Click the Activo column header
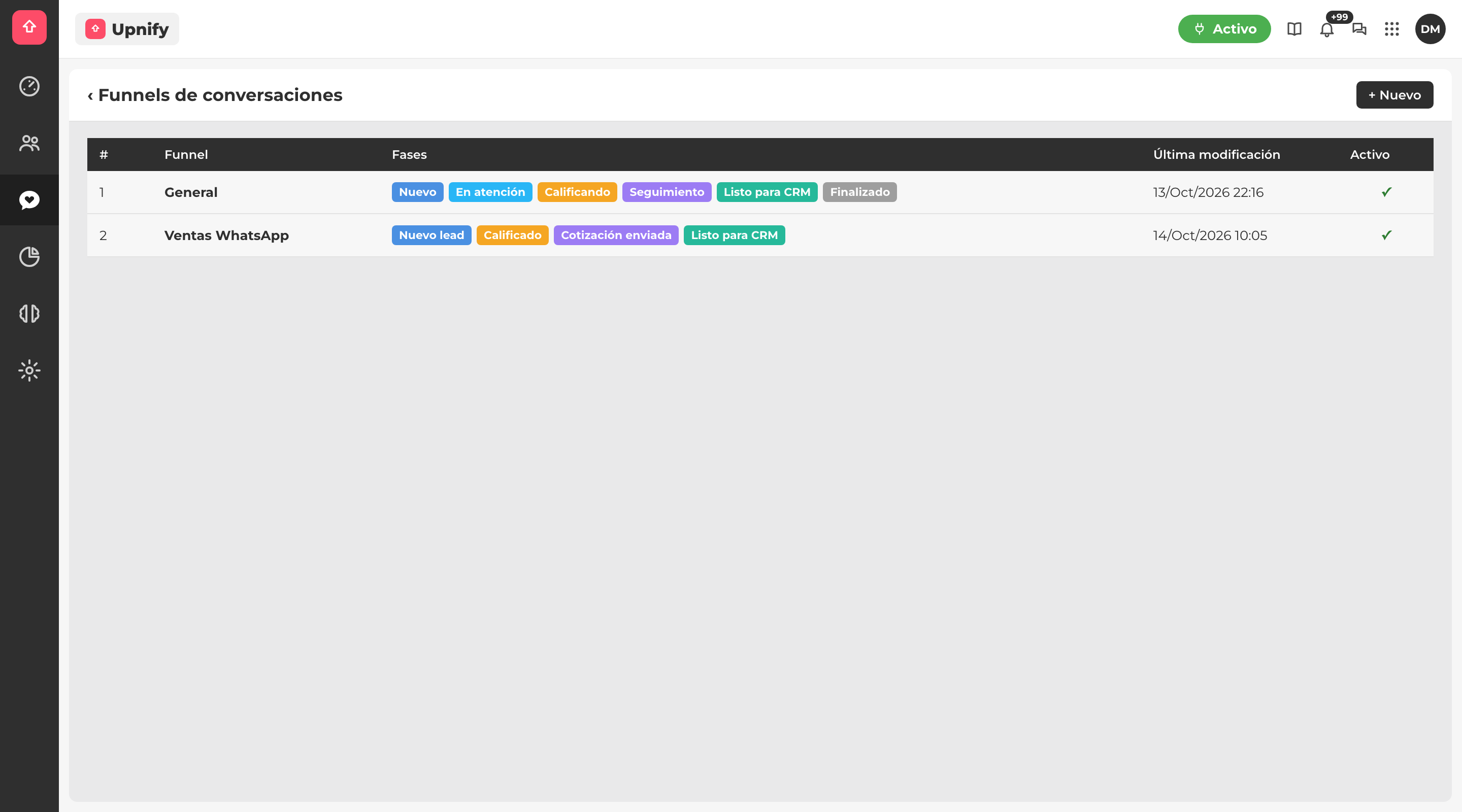The image size is (1462, 812). click(1370, 154)
